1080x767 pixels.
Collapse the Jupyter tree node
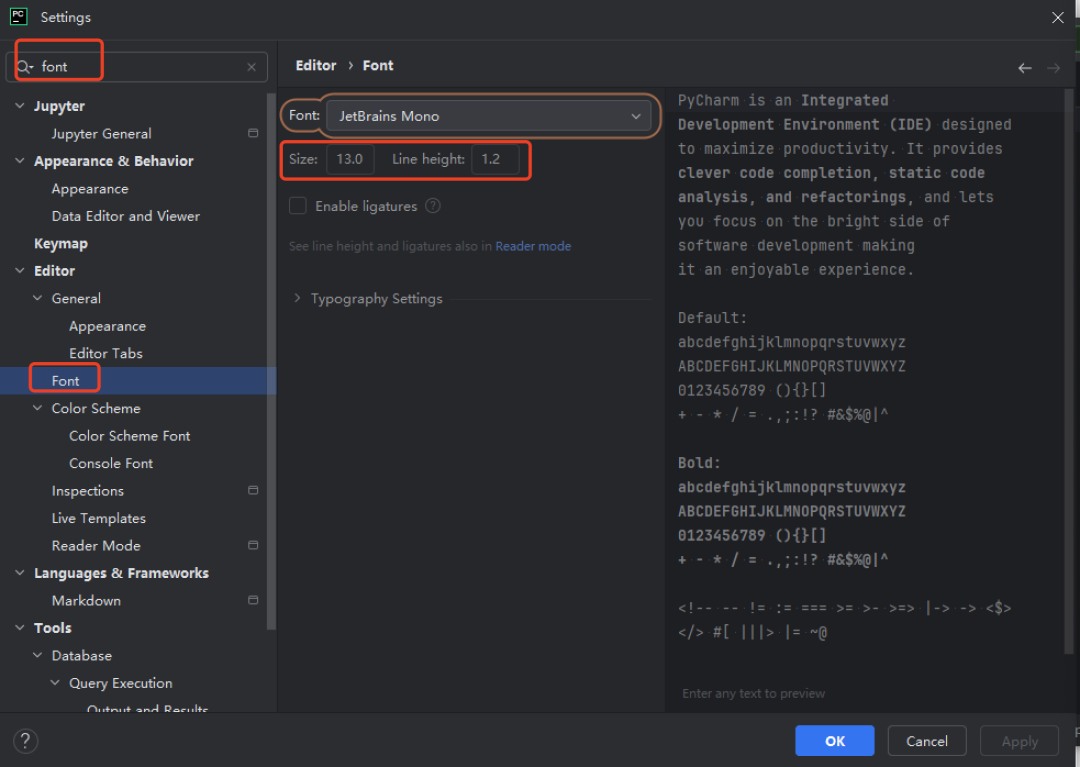[x=20, y=106]
